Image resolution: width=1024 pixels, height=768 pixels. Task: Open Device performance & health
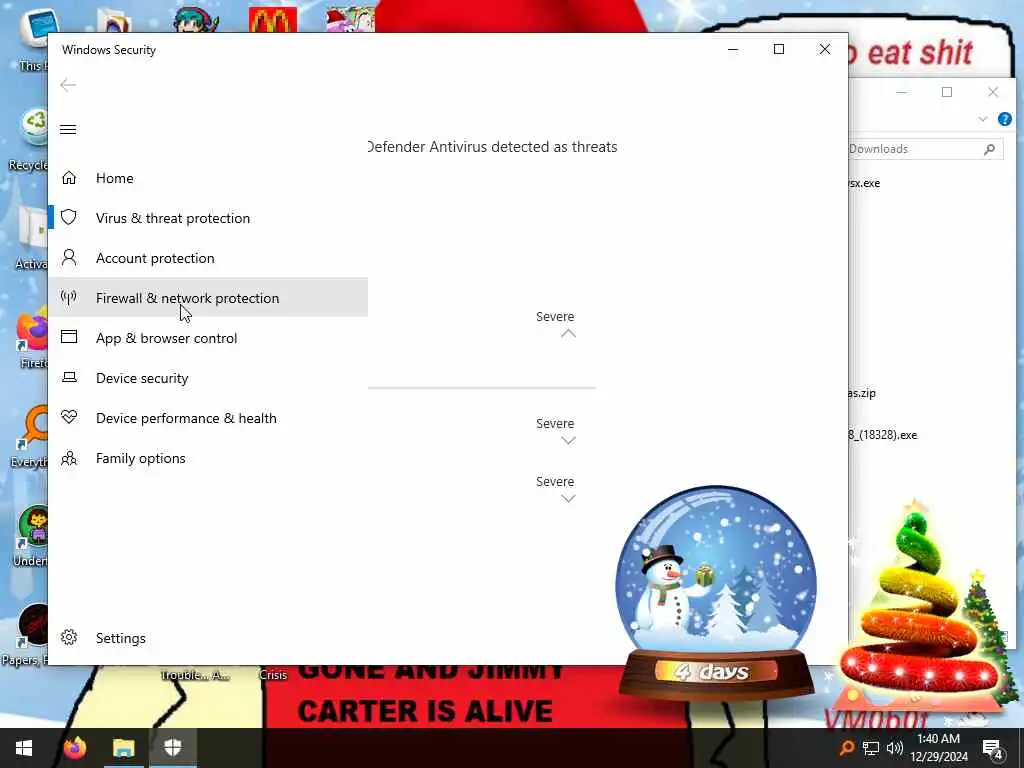(x=208, y=418)
